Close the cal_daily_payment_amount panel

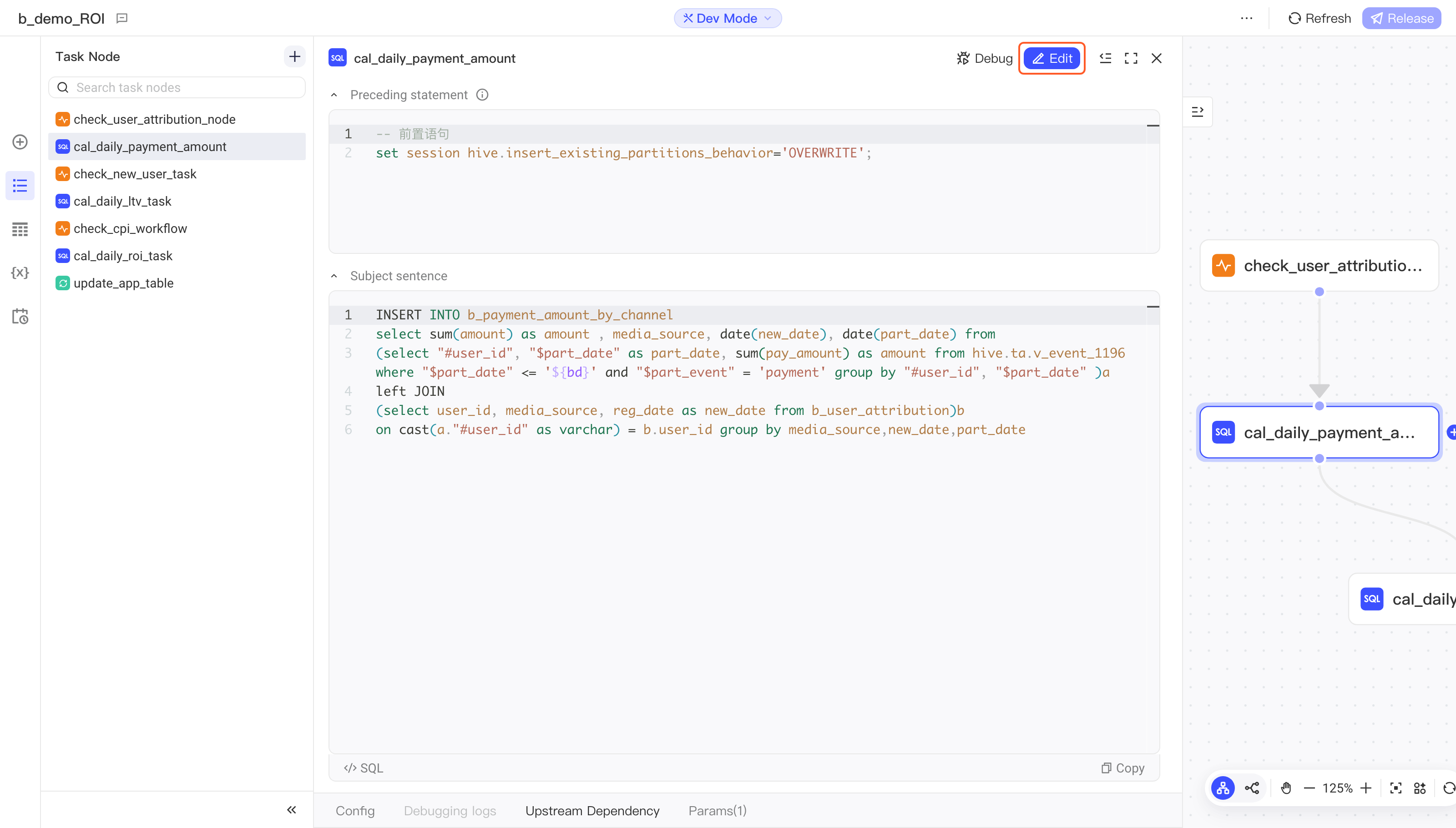(x=1156, y=58)
